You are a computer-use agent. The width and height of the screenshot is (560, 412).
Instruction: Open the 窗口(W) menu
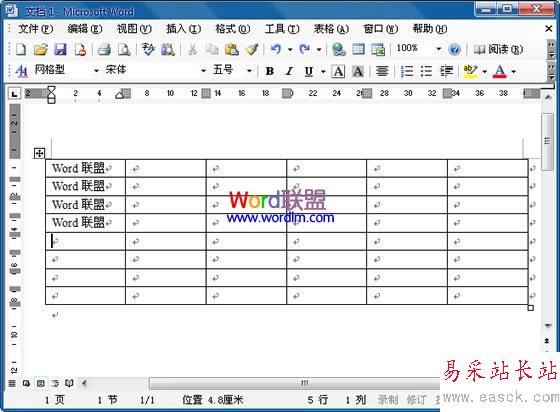click(381, 29)
